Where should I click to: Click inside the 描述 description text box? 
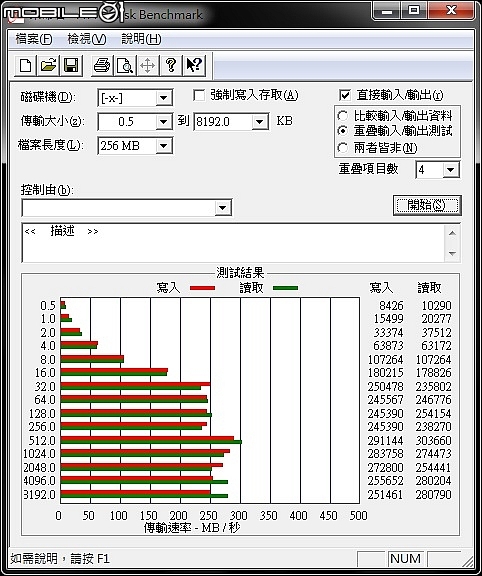pos(233,243)
